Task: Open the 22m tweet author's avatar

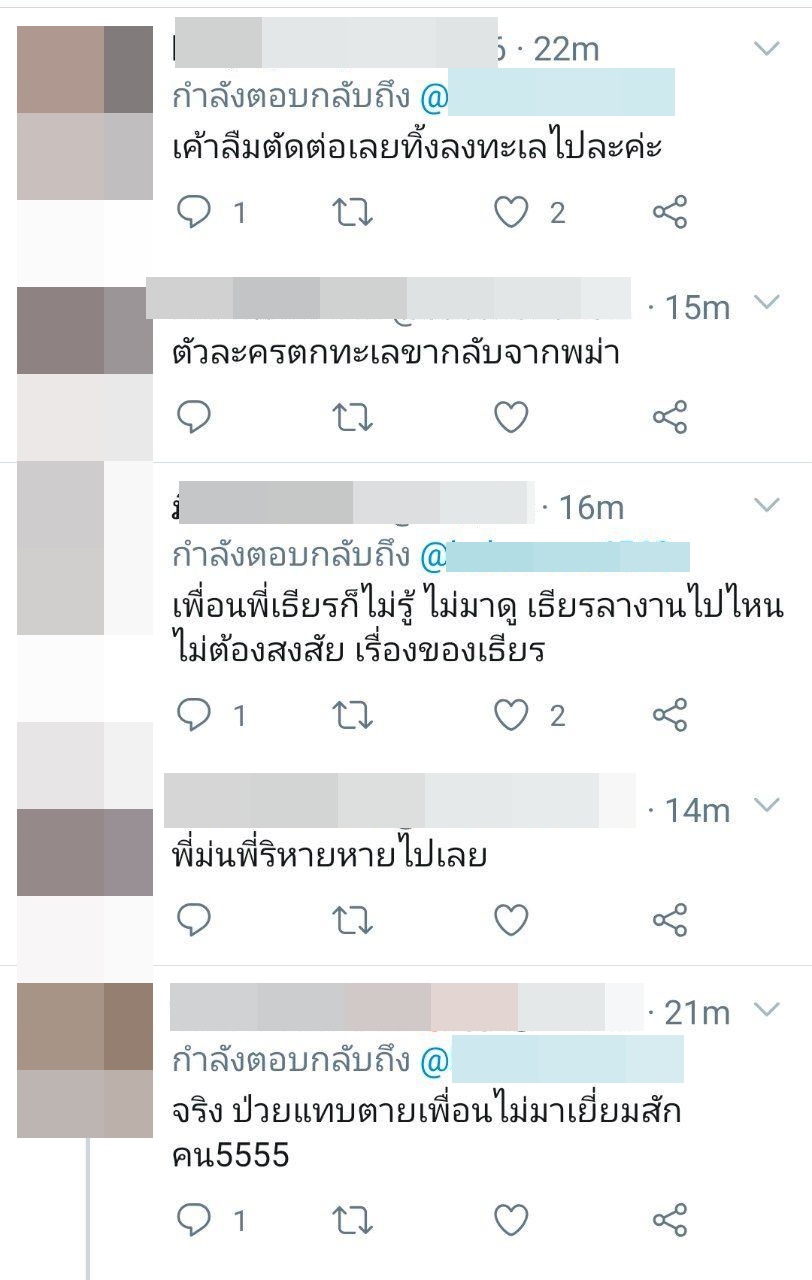Action: (x=85, y=113)
